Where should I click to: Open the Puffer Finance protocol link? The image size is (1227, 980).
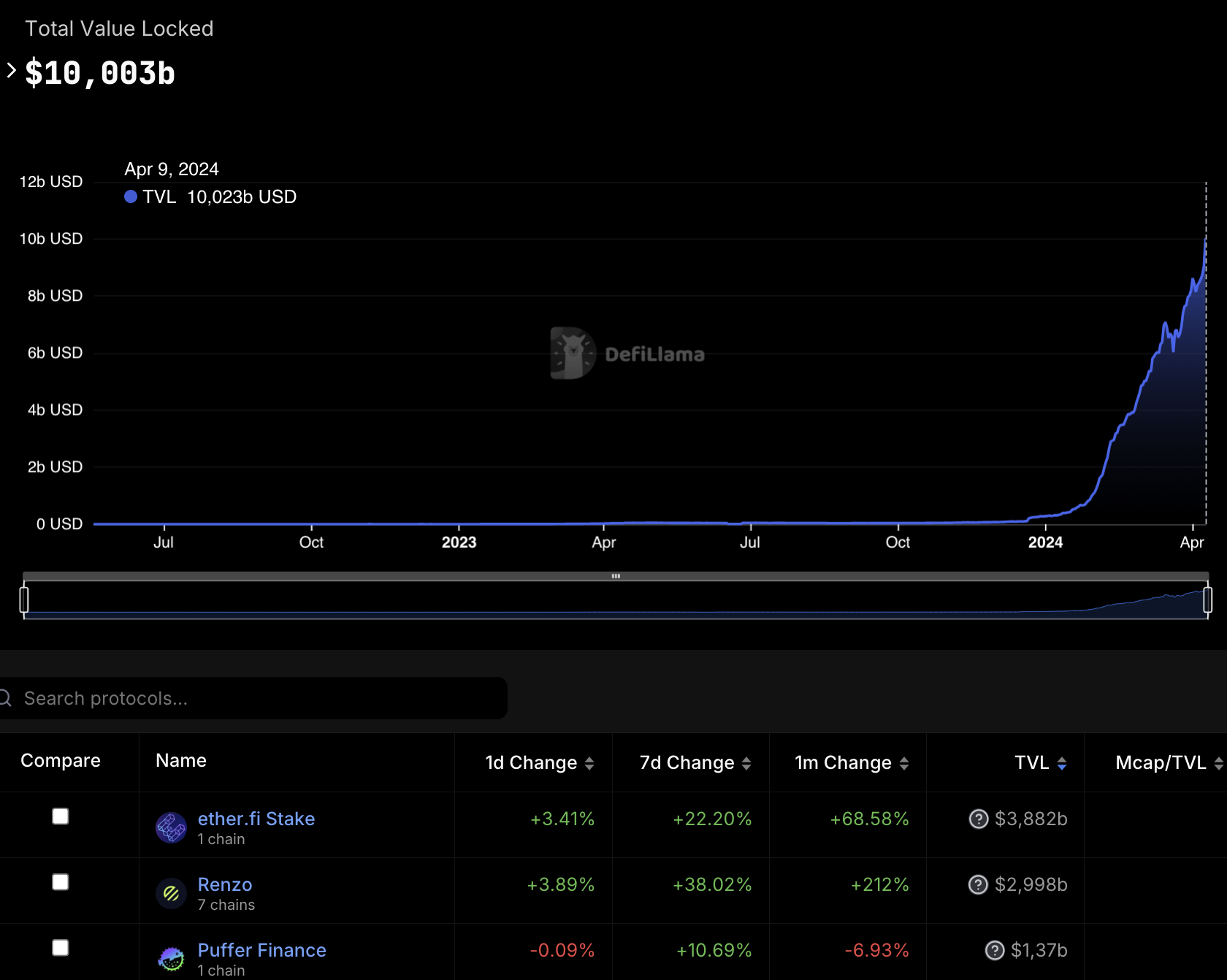tap(262, 950)
